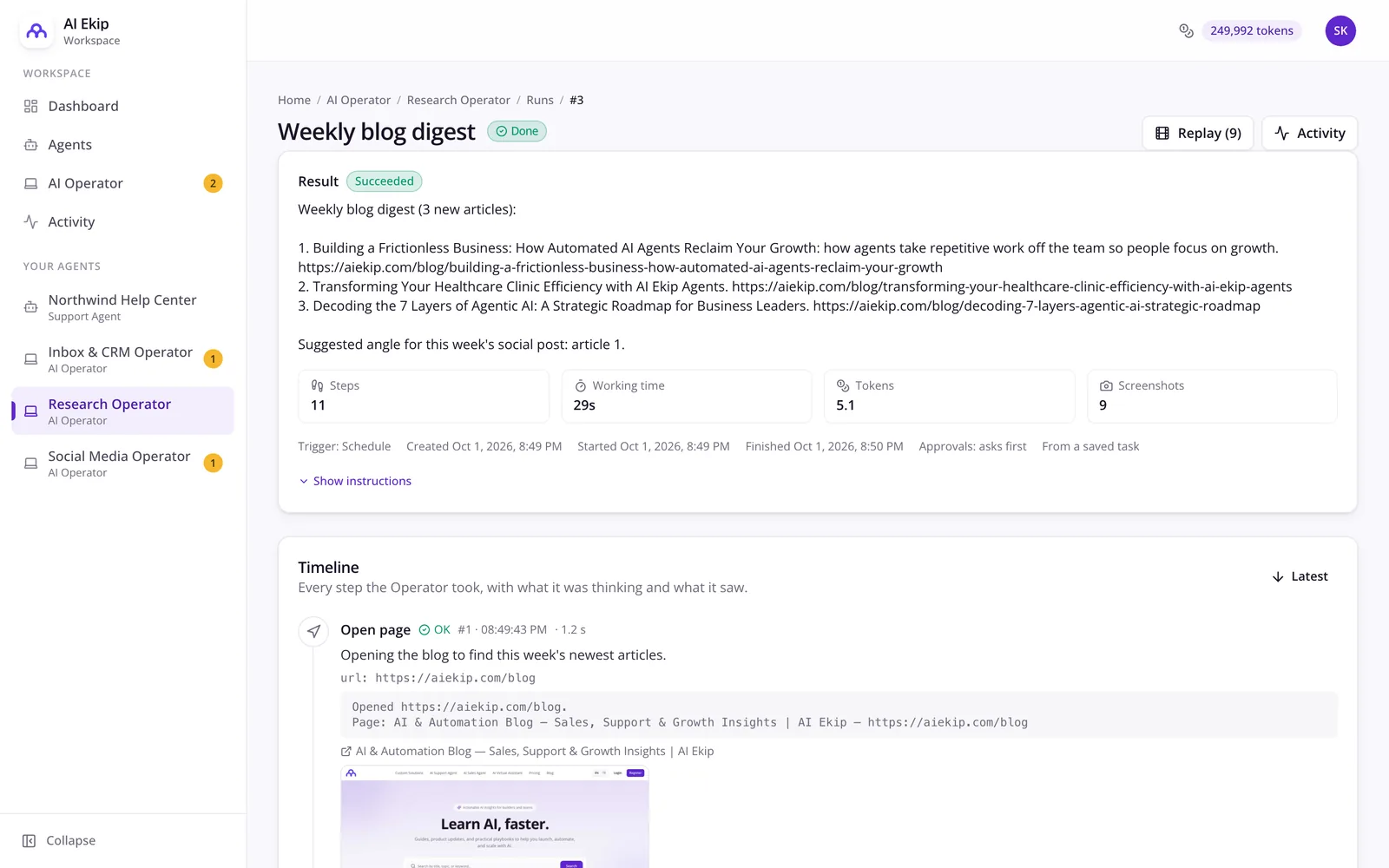Go to AI Operator breadcrumb
Screen dimensions: 1389x868
pyautogui.click(x=359, y=101)
